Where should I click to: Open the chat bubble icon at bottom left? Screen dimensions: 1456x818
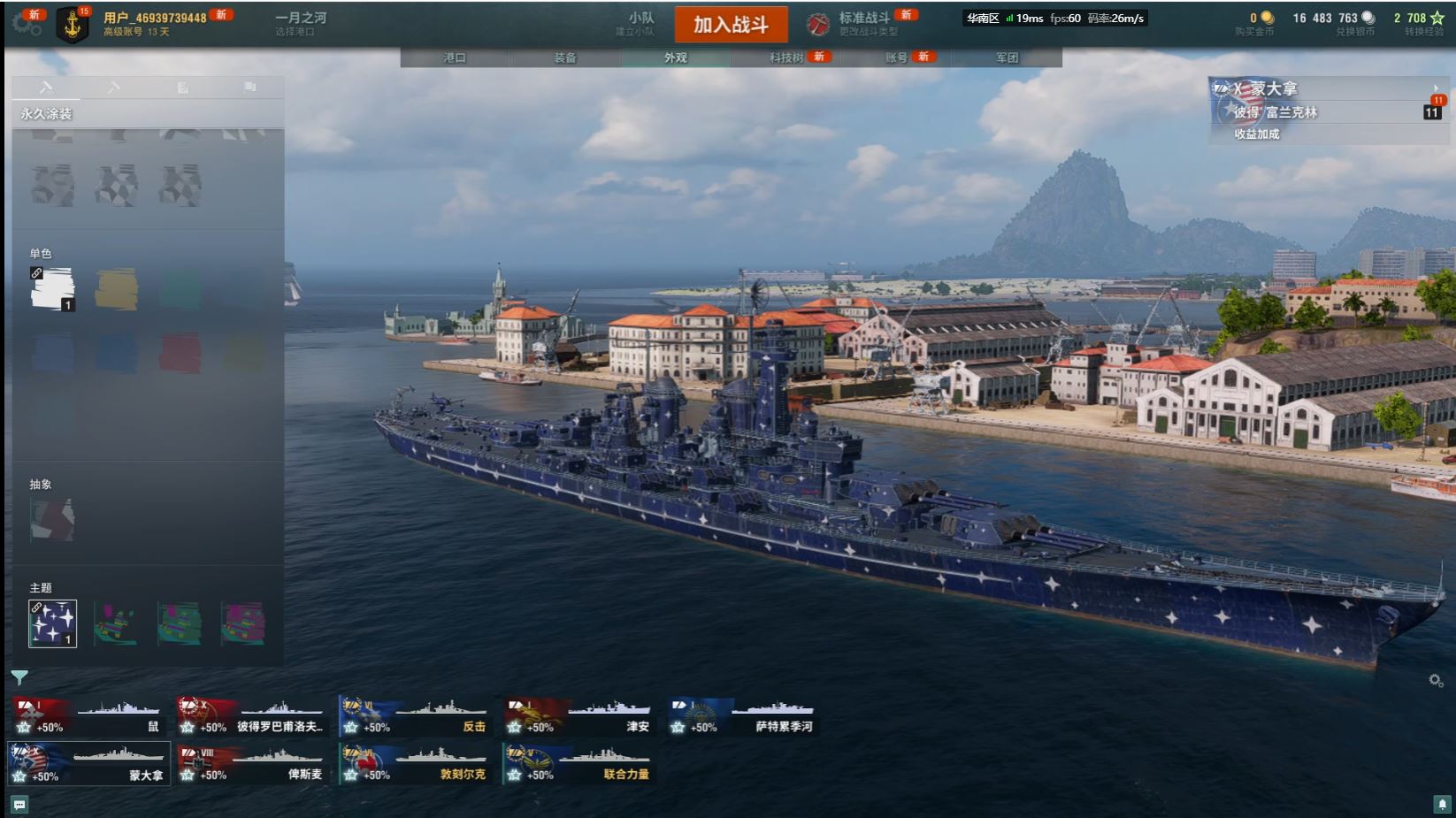pos(19,804)
